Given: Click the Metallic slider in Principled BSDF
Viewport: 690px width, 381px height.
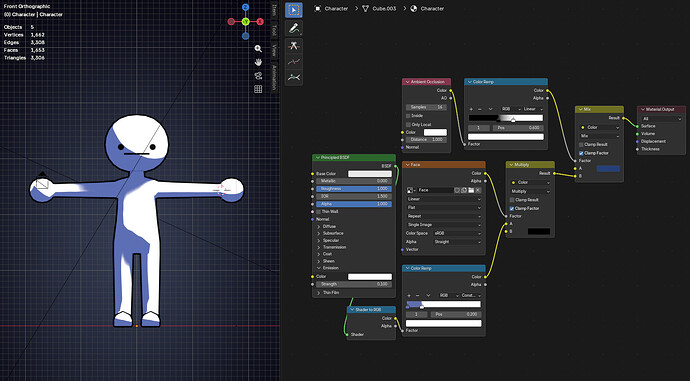Looking at the screenshot, I should point(354,181).
